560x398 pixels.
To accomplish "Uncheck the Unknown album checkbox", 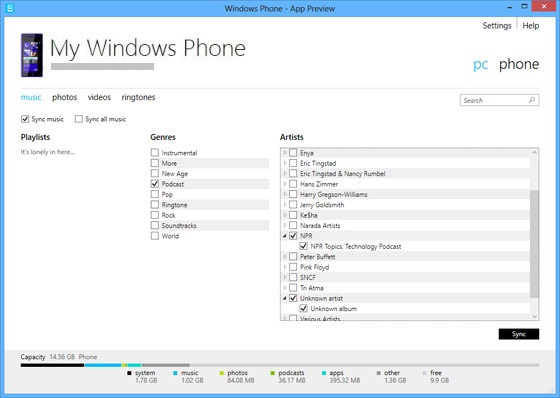I will [x=303, y=308].
